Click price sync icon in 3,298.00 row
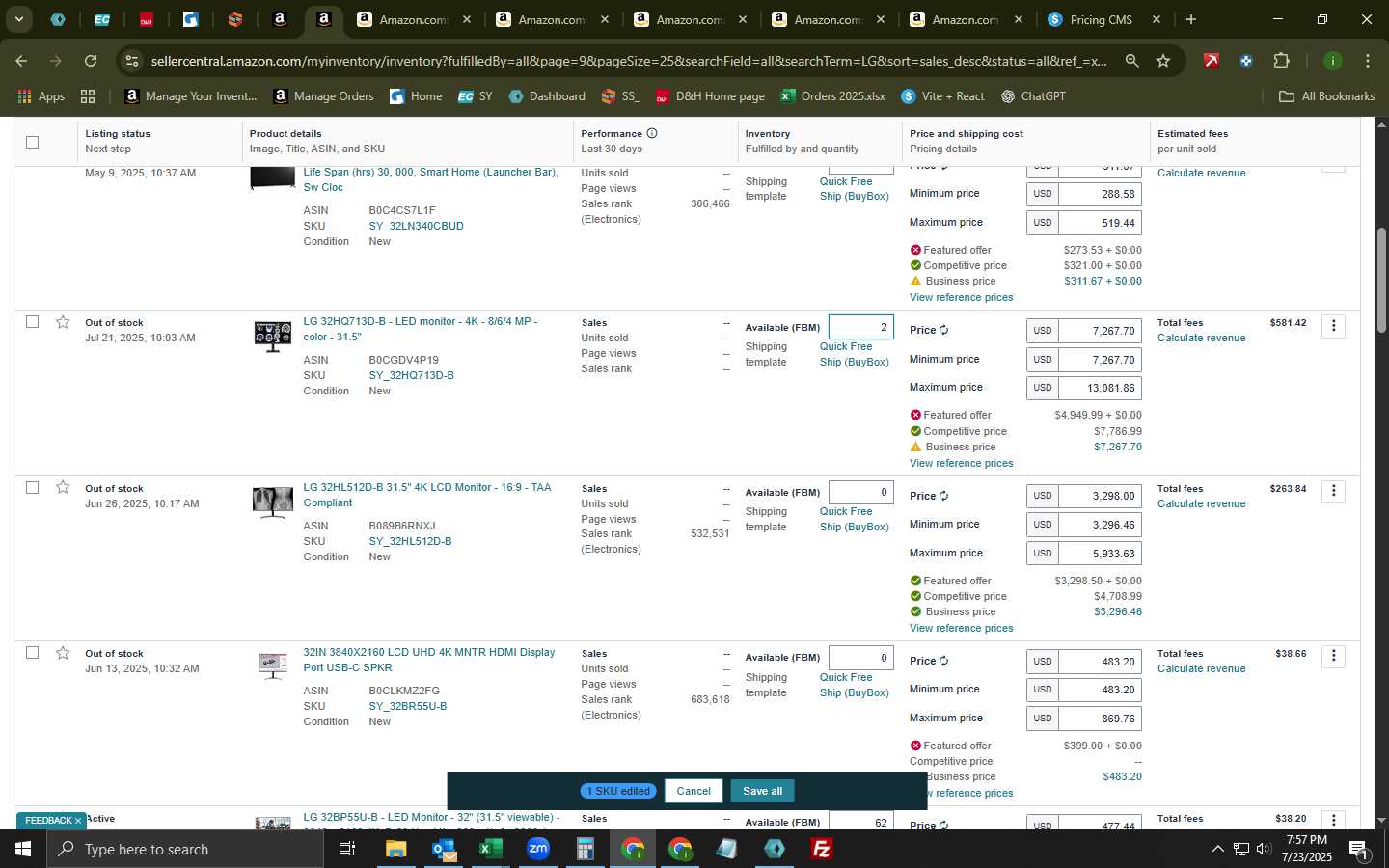Image resolution: width=1389 pixels, height=868 pixels. (x=944, y=496)
